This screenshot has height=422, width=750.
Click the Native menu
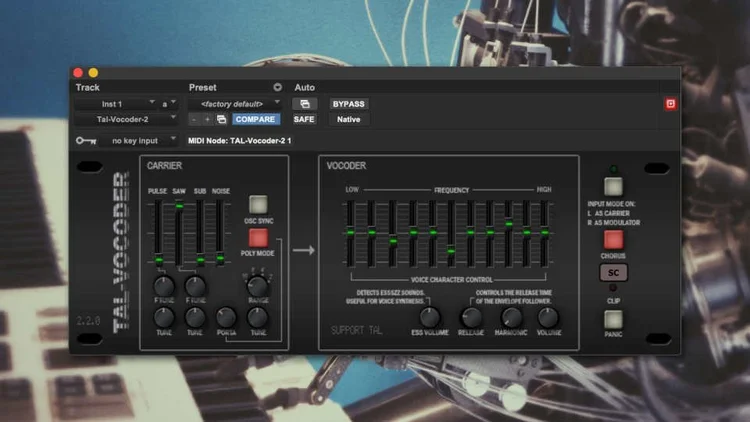click(x=349, y=119)
